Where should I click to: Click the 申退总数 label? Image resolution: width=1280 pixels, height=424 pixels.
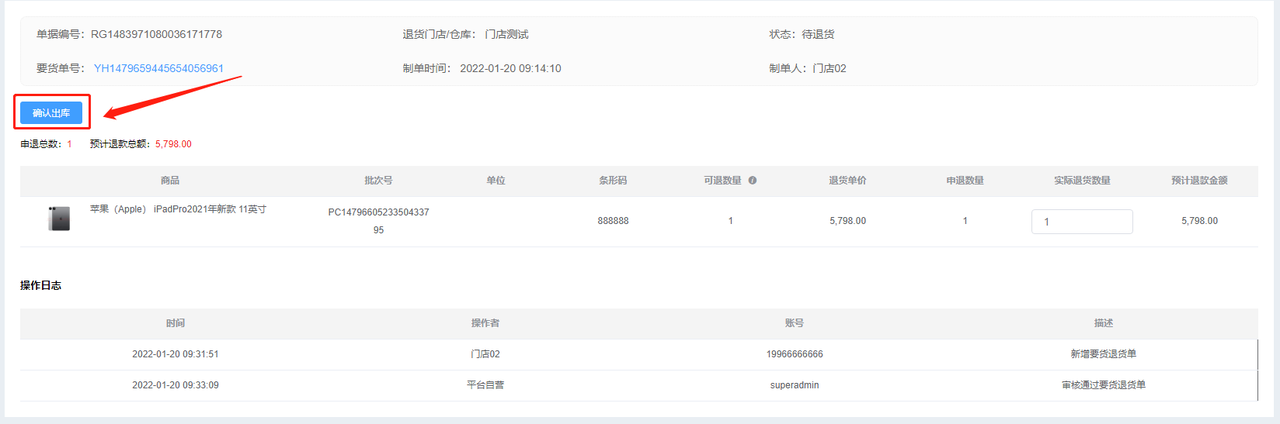(42, 144)
